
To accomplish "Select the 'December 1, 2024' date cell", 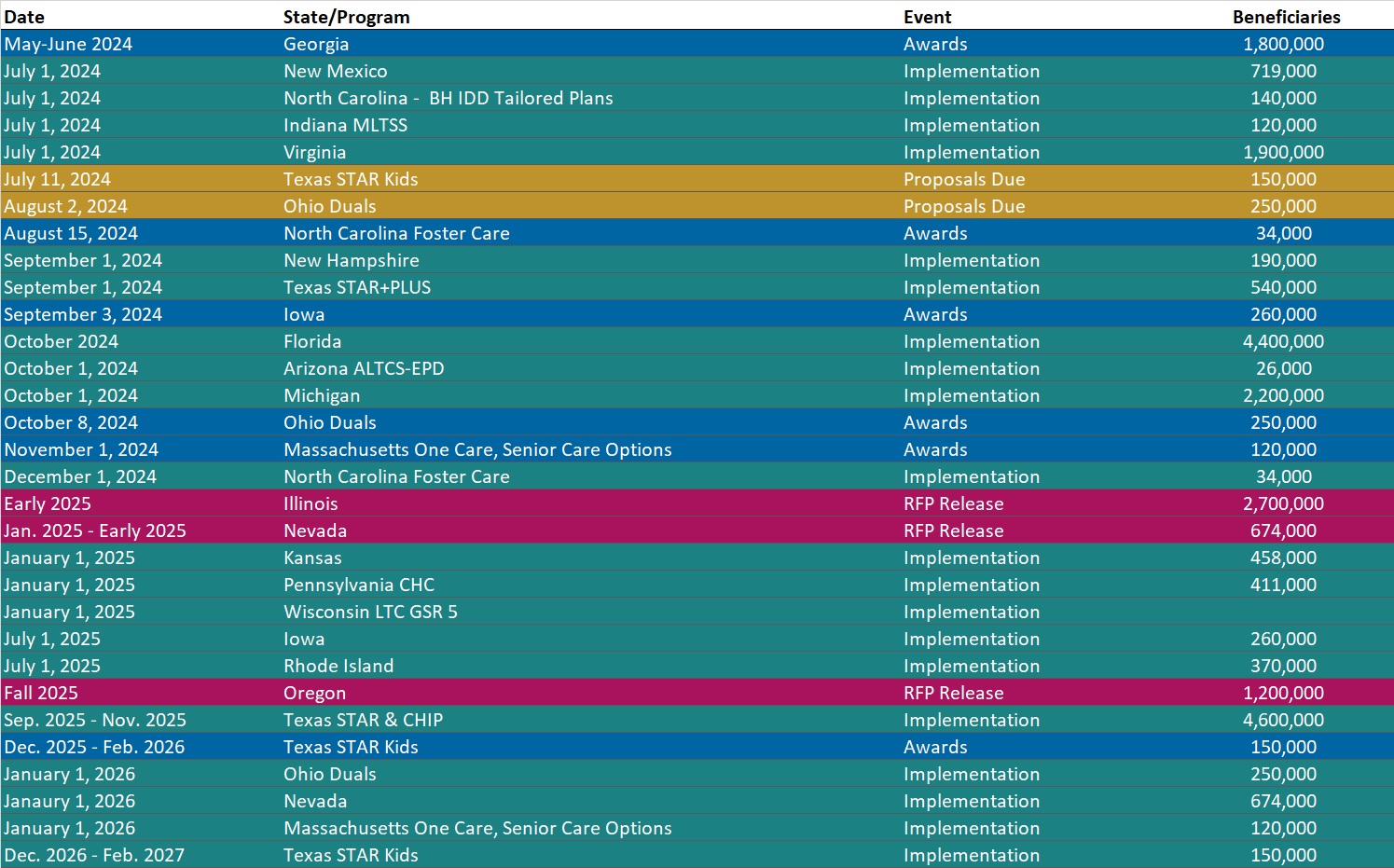I will point(79,476).
